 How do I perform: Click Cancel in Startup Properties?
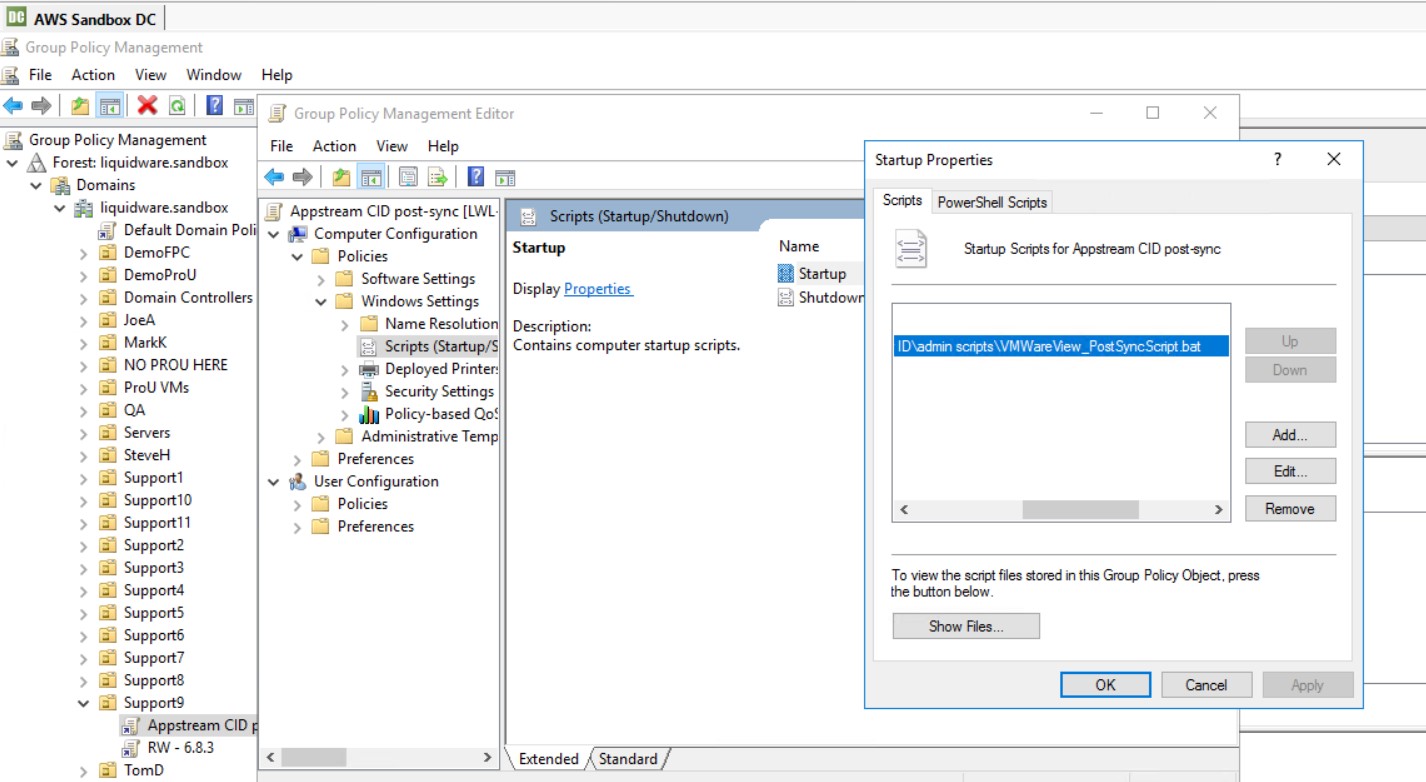[x=1206, y=685]
